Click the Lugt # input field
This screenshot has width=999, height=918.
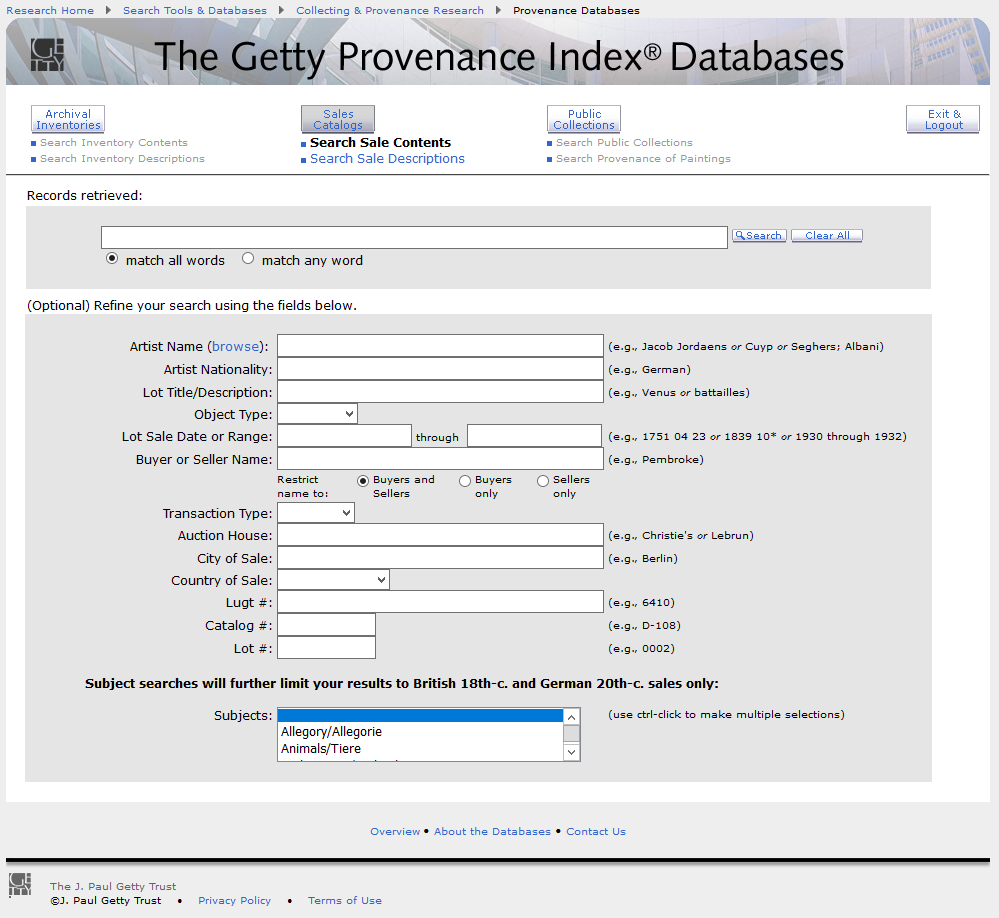click(440, 602)
